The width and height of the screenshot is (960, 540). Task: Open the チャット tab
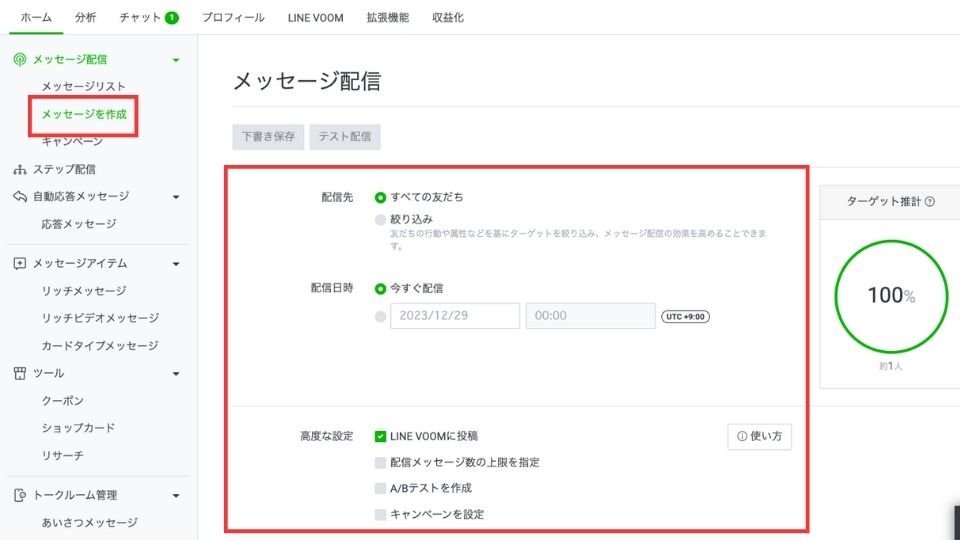click(x=140, y=18)
